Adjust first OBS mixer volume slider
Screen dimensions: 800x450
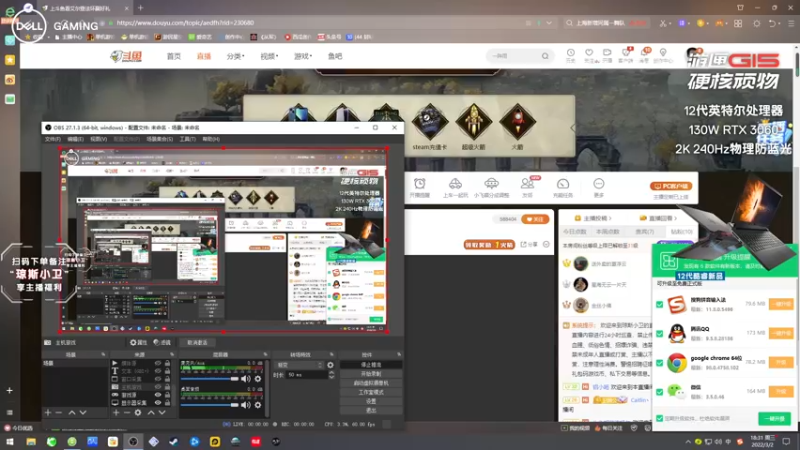[209, 379]
